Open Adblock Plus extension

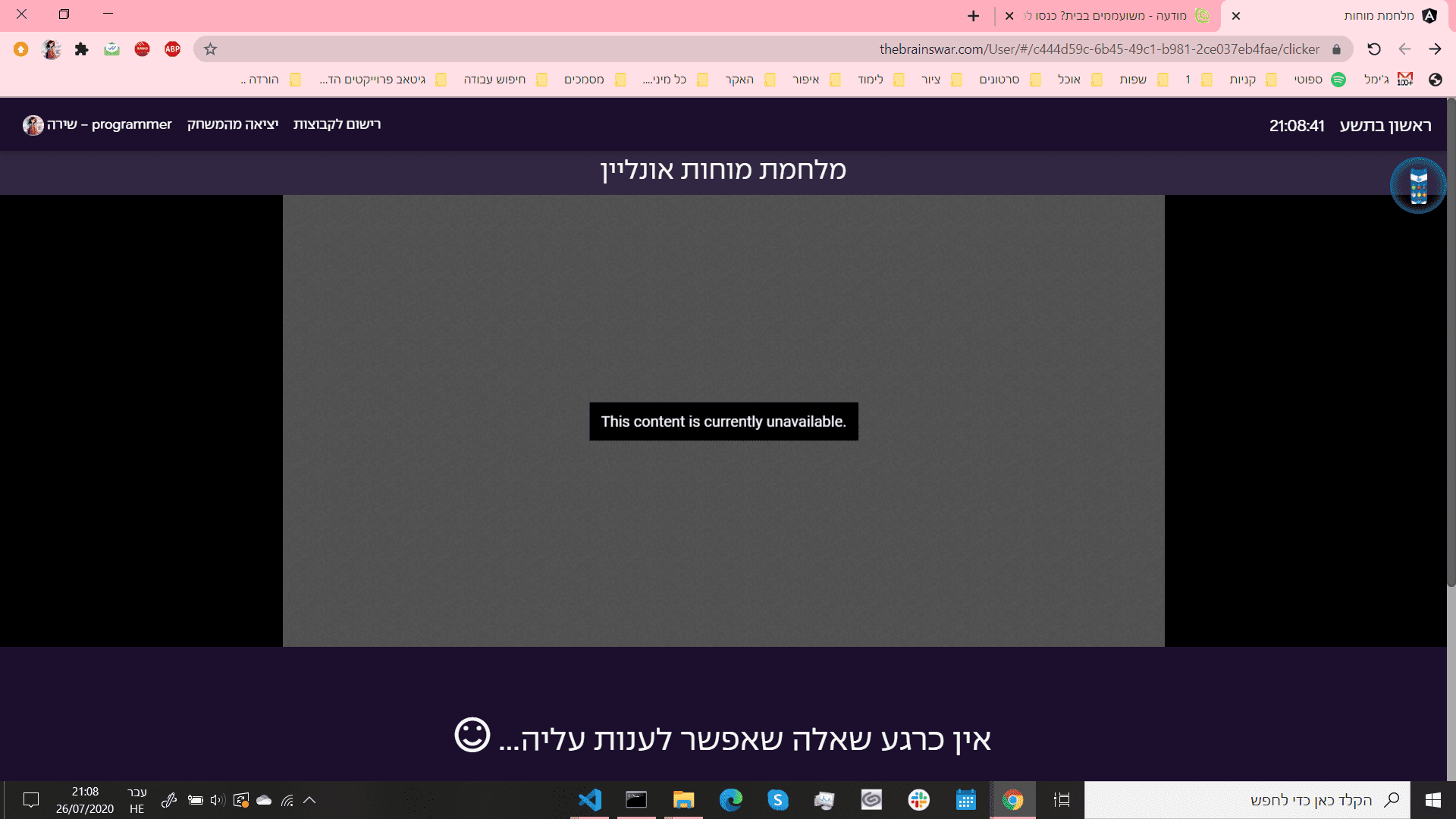point(172,48)
